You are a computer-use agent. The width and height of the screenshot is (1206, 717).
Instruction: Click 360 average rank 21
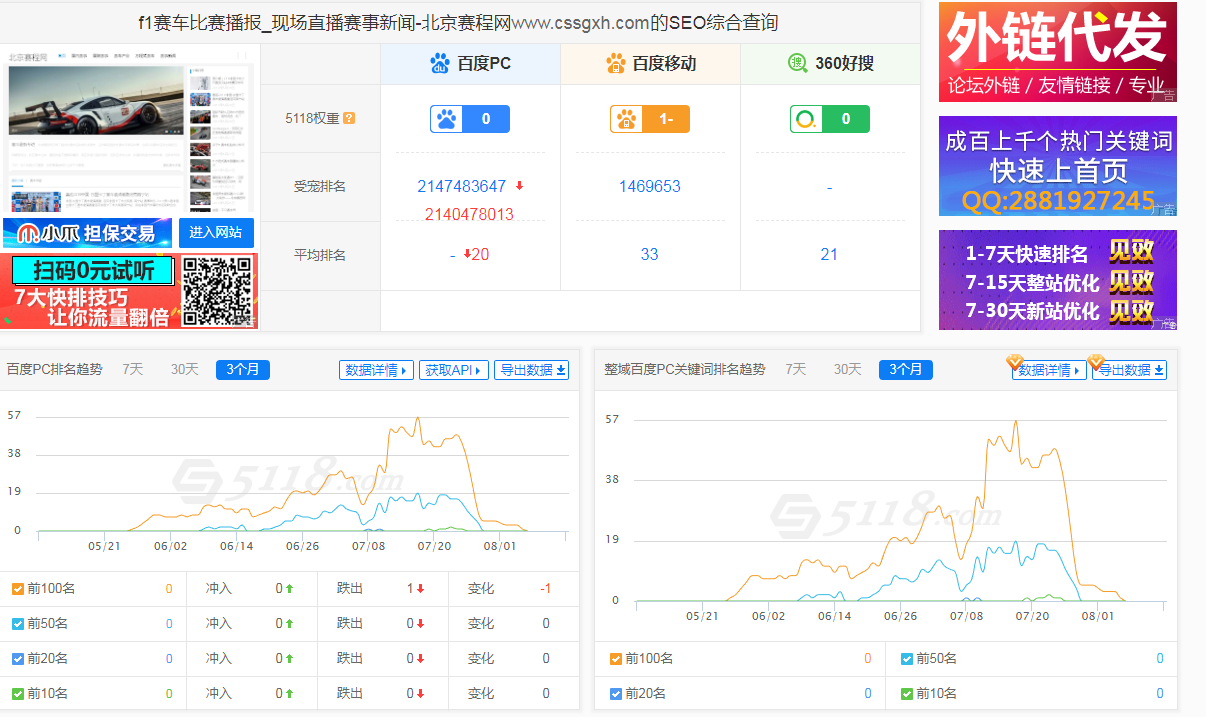tap(829, 254)
